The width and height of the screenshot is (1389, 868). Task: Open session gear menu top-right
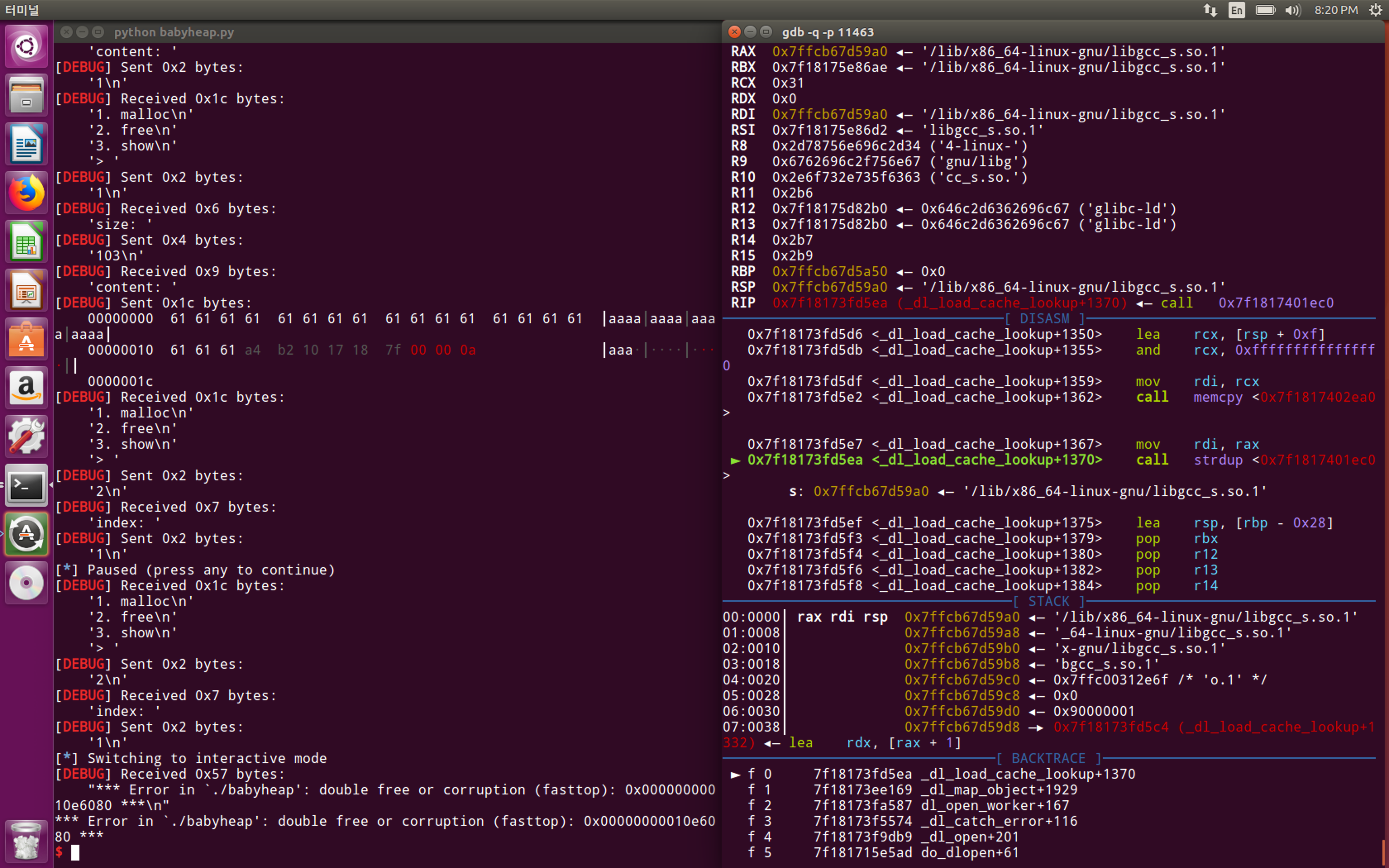(1376, 10)
